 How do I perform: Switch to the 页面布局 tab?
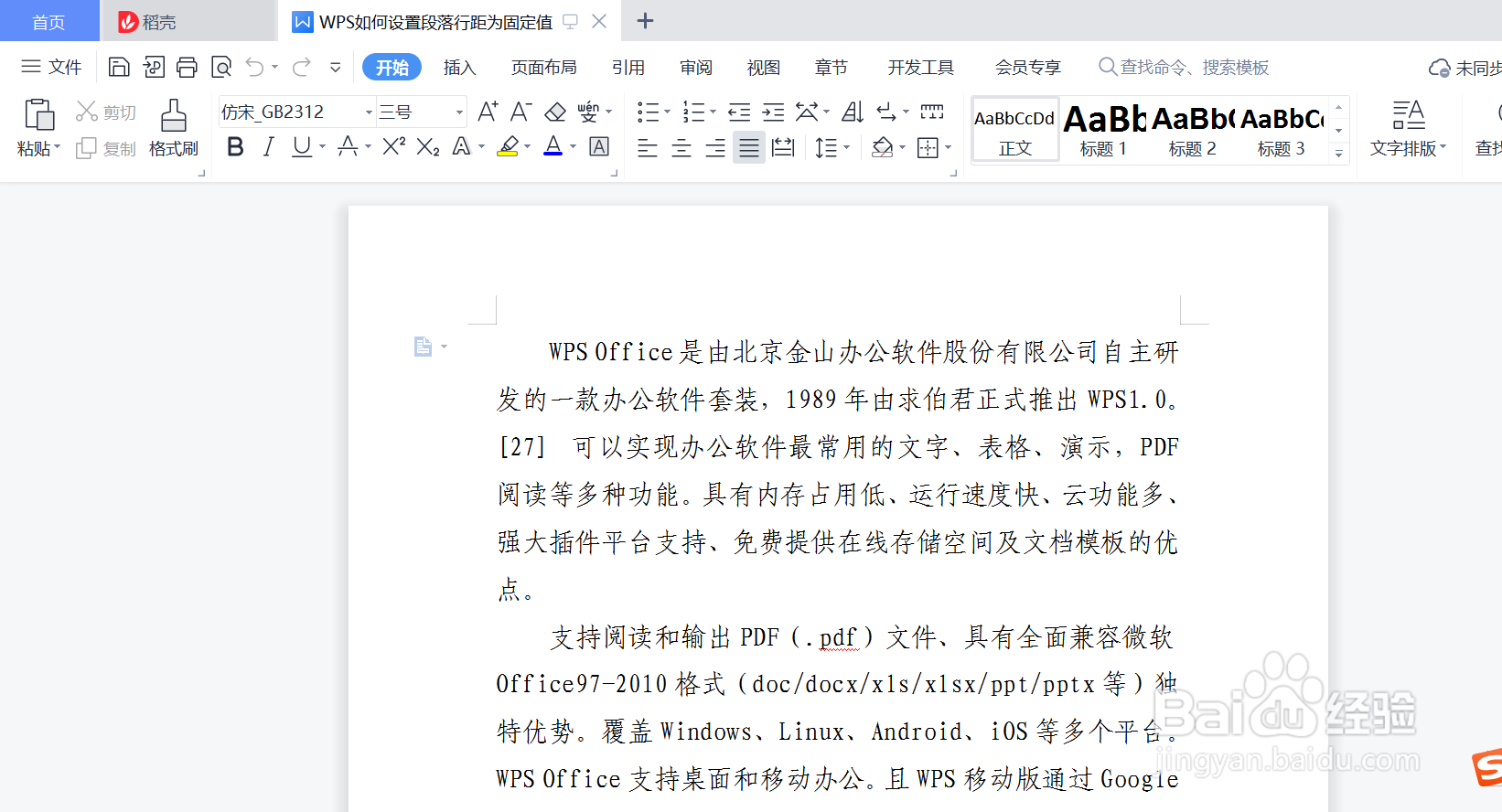(544, 68)
